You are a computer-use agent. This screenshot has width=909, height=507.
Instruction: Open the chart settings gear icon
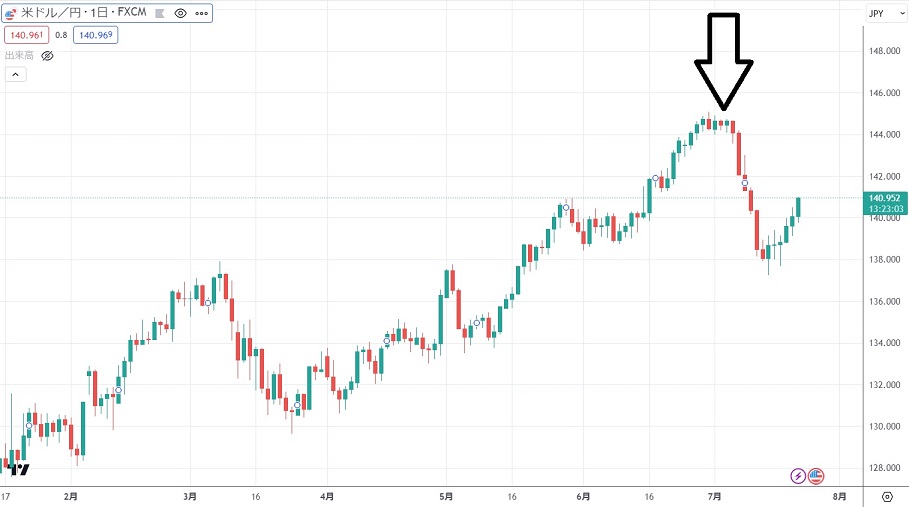coord(886,496)
